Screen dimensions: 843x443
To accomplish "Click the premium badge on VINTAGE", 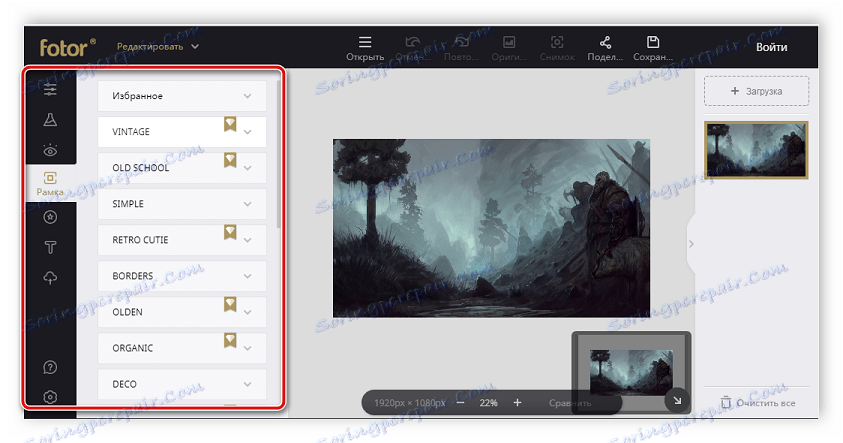I will (x=230, y=125).
